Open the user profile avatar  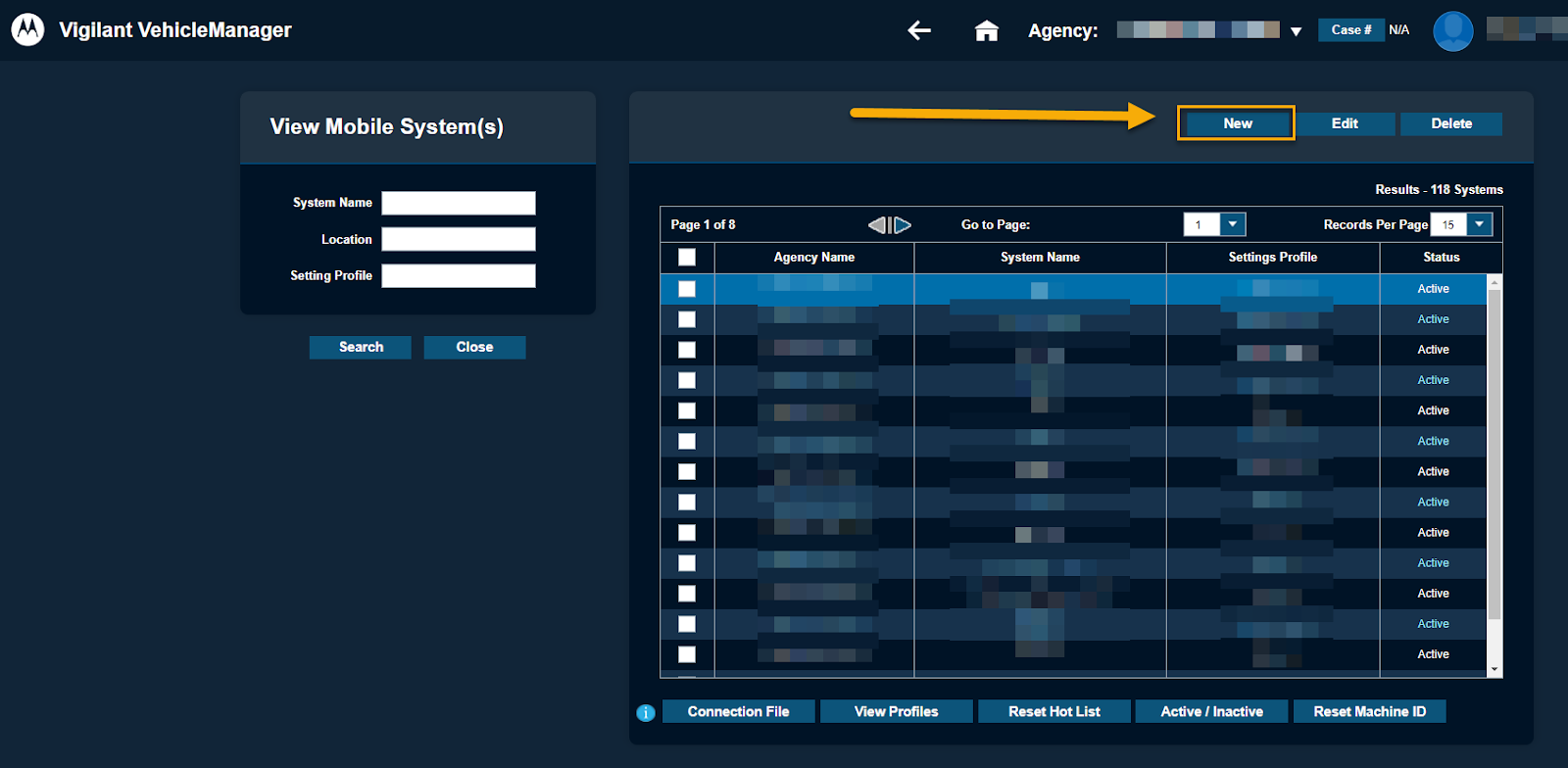(1453, 30)
